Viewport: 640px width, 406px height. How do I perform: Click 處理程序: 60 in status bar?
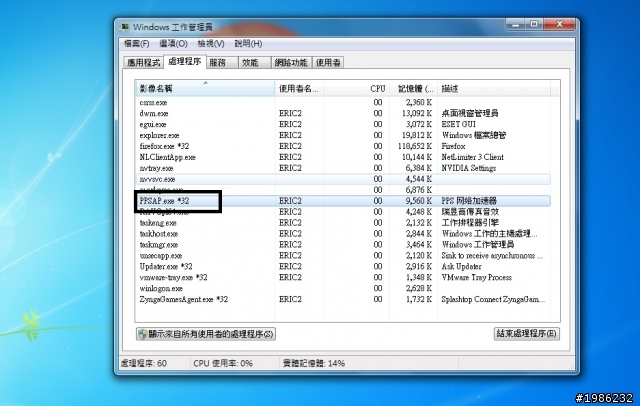(144, 363)
